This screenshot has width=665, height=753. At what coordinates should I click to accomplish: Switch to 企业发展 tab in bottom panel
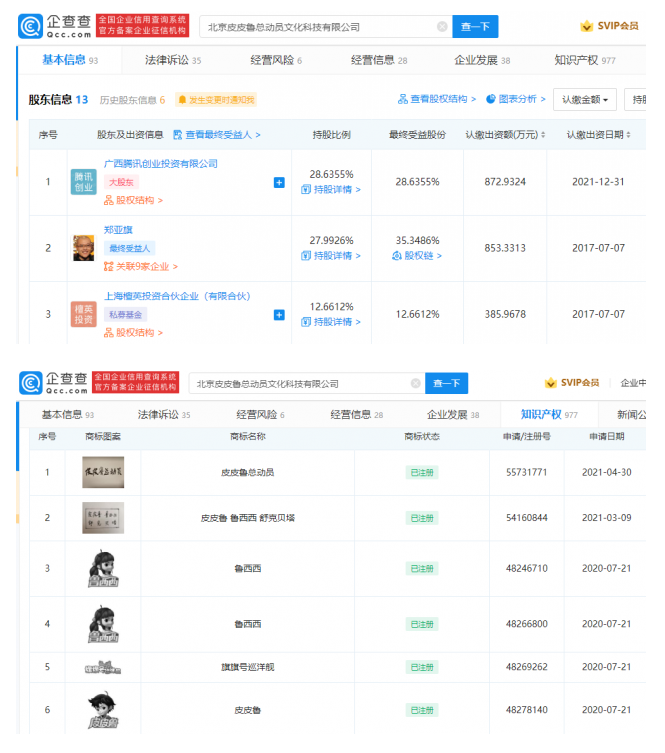pyautogui.click(x=453, y=414)
